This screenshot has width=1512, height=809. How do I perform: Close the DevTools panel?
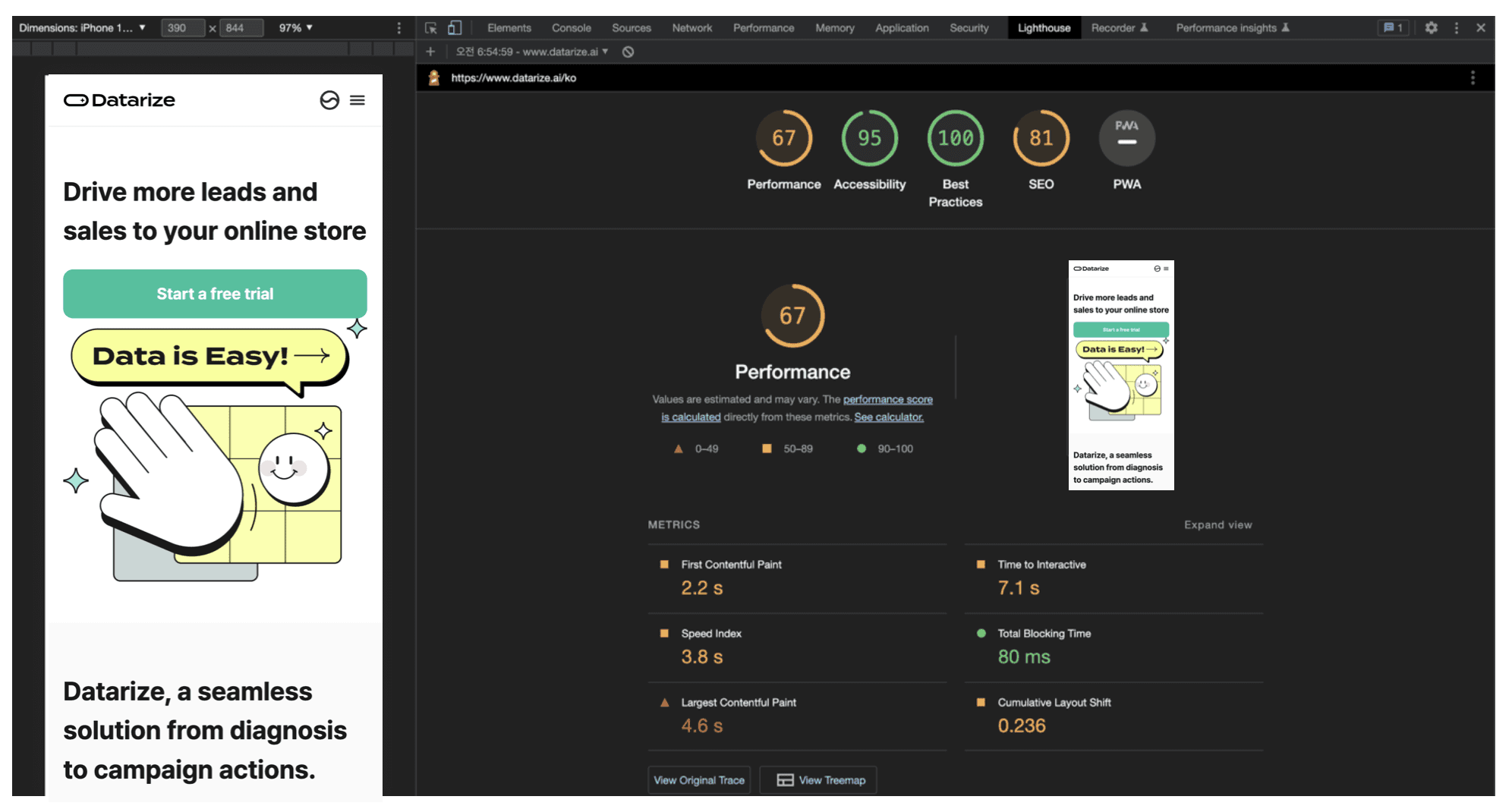[1480, 28]
